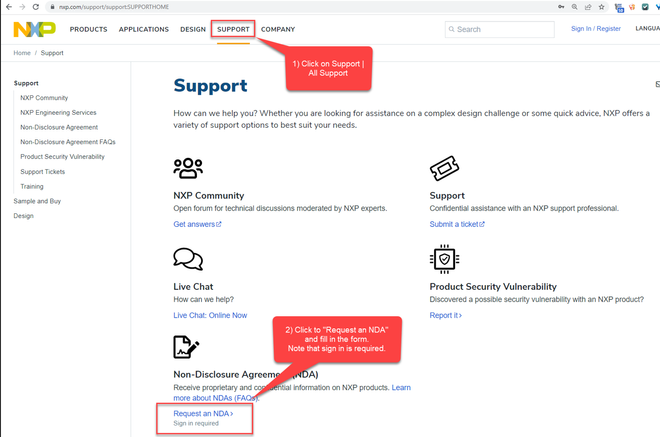Open Sample and Buy in sidebar

[37, 201]
